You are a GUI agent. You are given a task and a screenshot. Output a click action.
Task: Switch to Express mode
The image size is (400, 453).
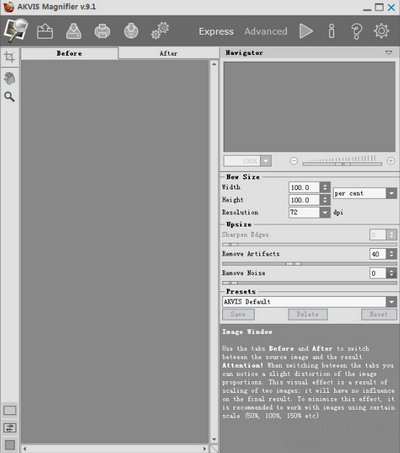216,32
